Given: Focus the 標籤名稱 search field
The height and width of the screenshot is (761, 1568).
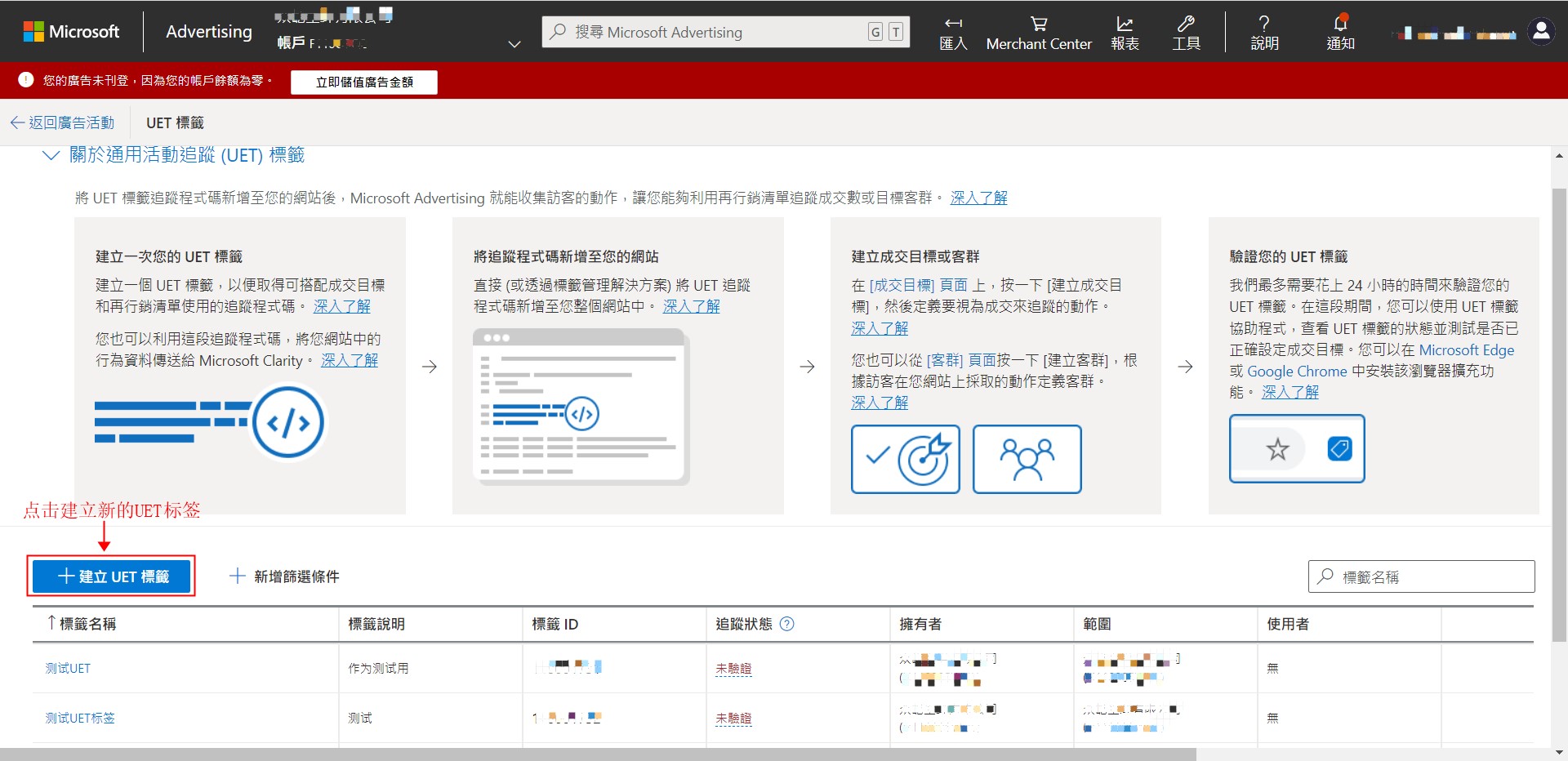Looking at the screenshot, I should coord(1421,576).
